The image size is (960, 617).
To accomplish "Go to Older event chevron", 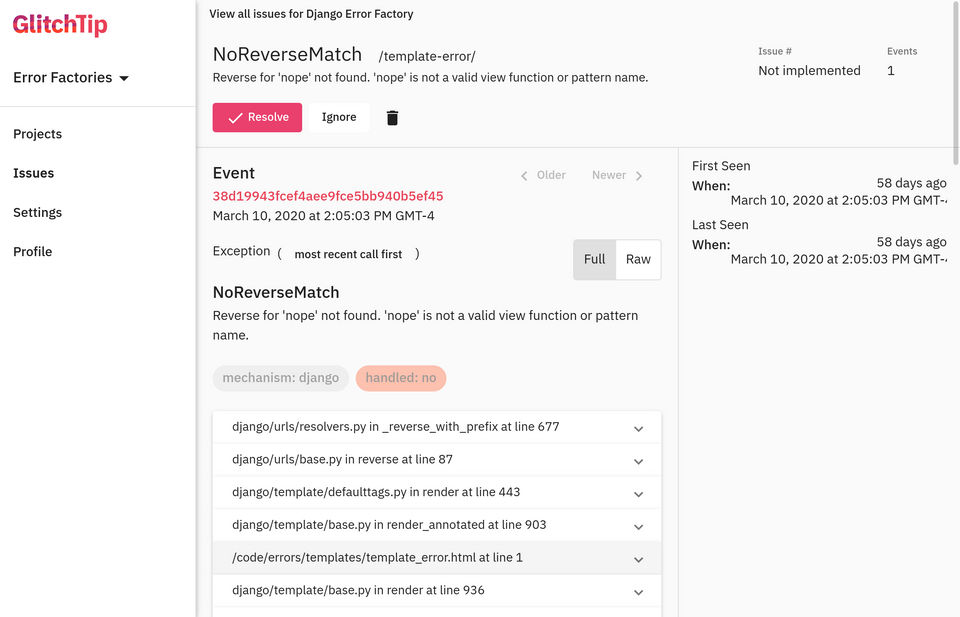I will coord(524,176).
